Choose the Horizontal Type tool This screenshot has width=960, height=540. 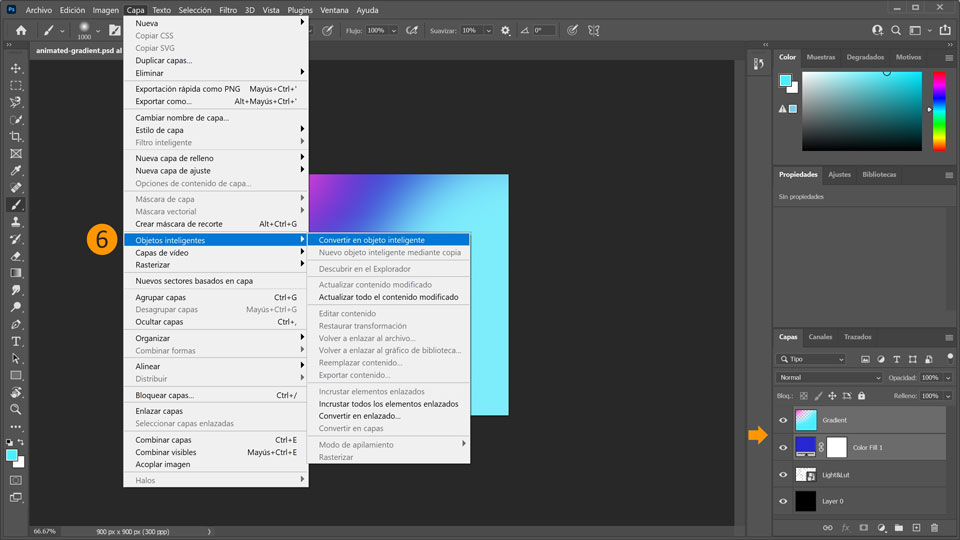pyautogui.click(x=16, y=341)
